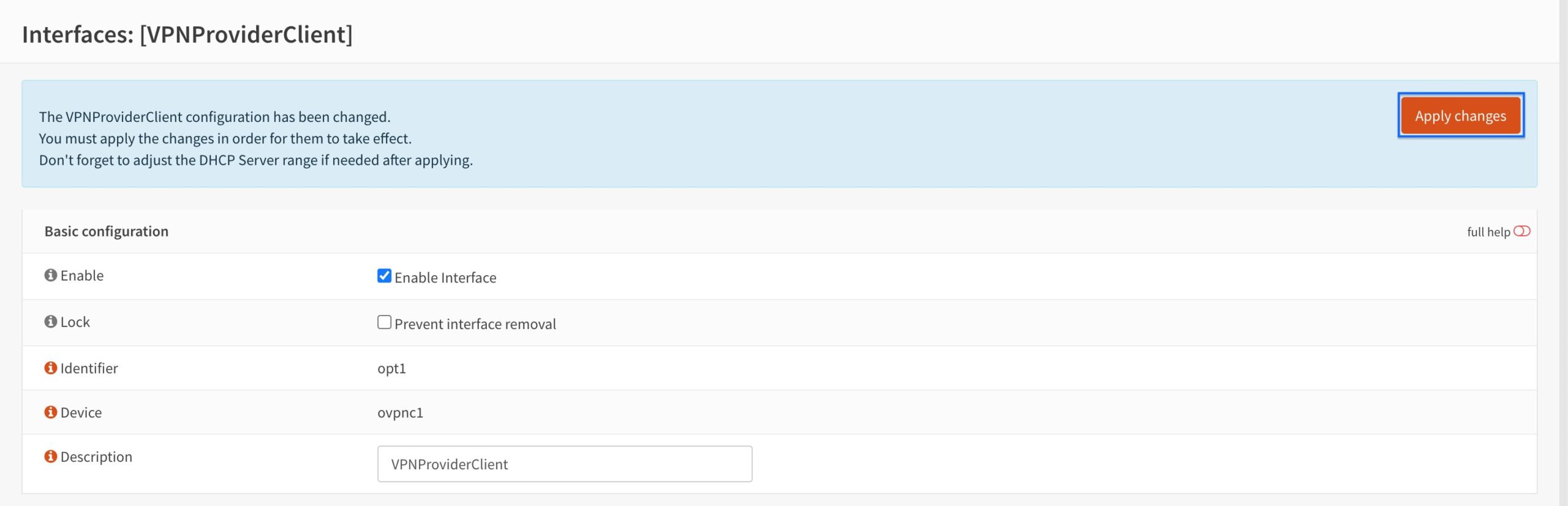This screenshot has width=1568, height=506.
Task: Show help via Identifier info icon
Action: tap(50, 368)
